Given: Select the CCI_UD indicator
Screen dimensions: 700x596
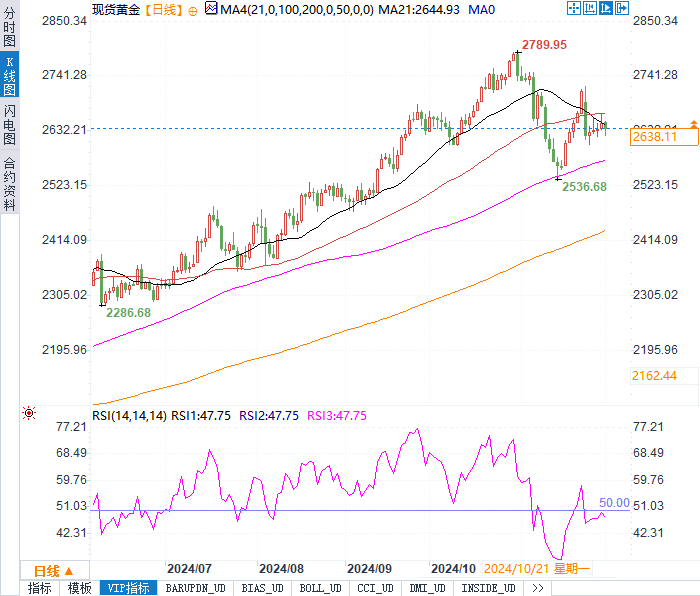Looking at the screenshot, I should tap(375, 588).
